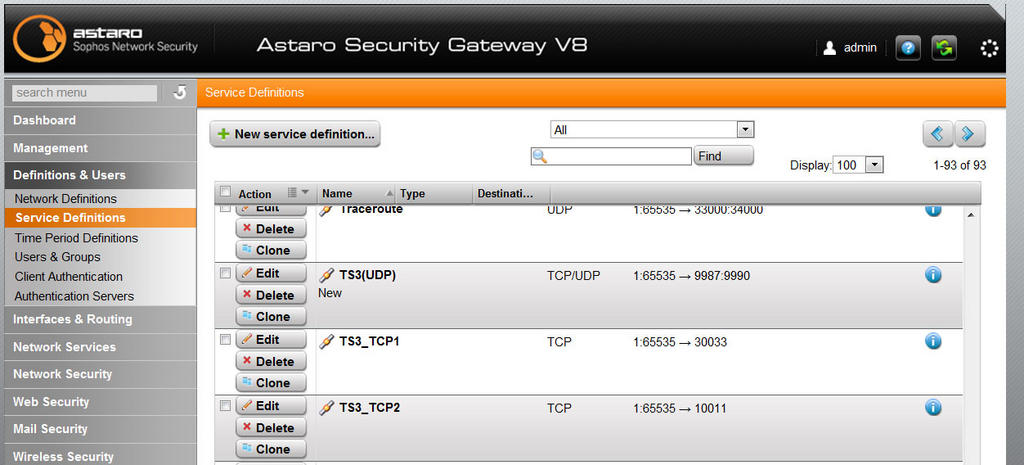Click the menu search reset arrow icon
Screen dimensions: 1024x465
click(x=179, y=93)
